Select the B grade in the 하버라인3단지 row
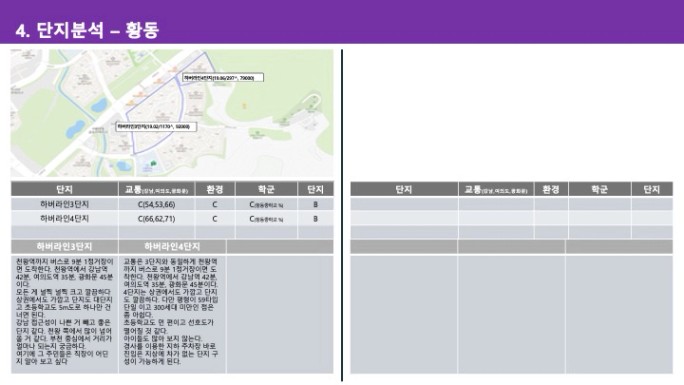 point(315,204)
